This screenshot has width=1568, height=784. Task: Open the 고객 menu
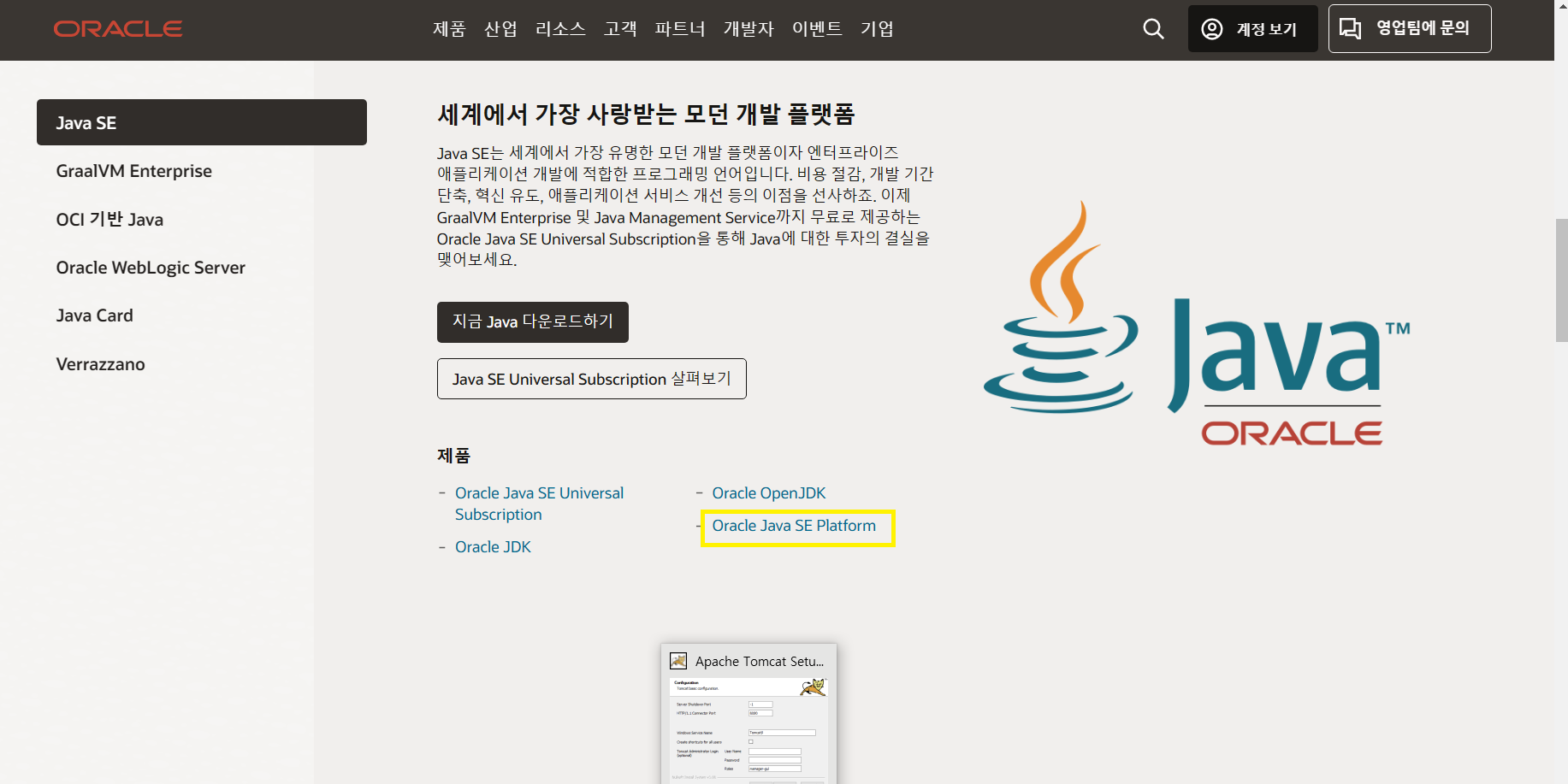[x=620, y=29]
